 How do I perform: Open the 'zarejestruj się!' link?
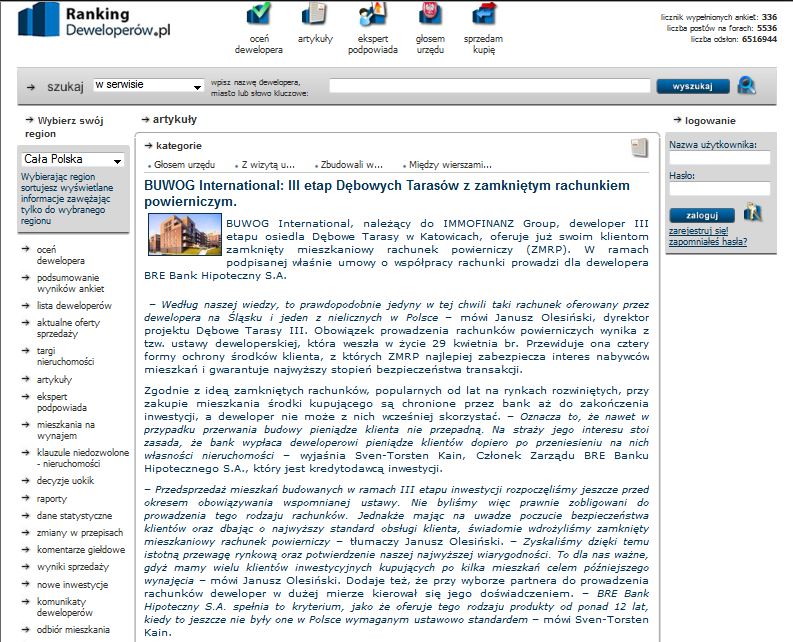pos(698,231)
